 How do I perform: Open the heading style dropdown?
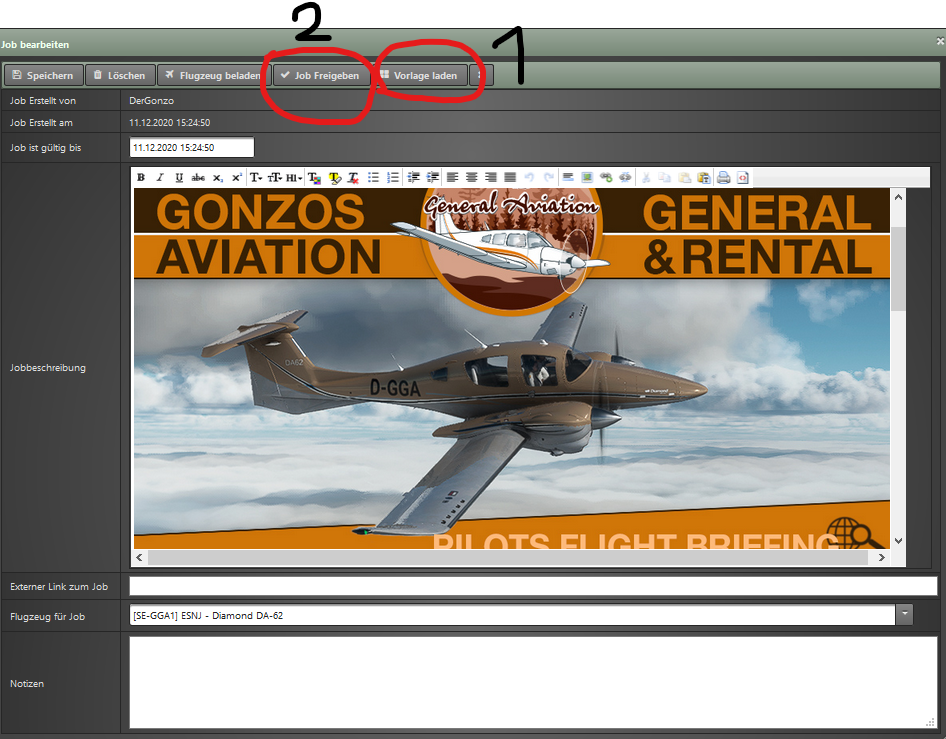tap(294, 177)
